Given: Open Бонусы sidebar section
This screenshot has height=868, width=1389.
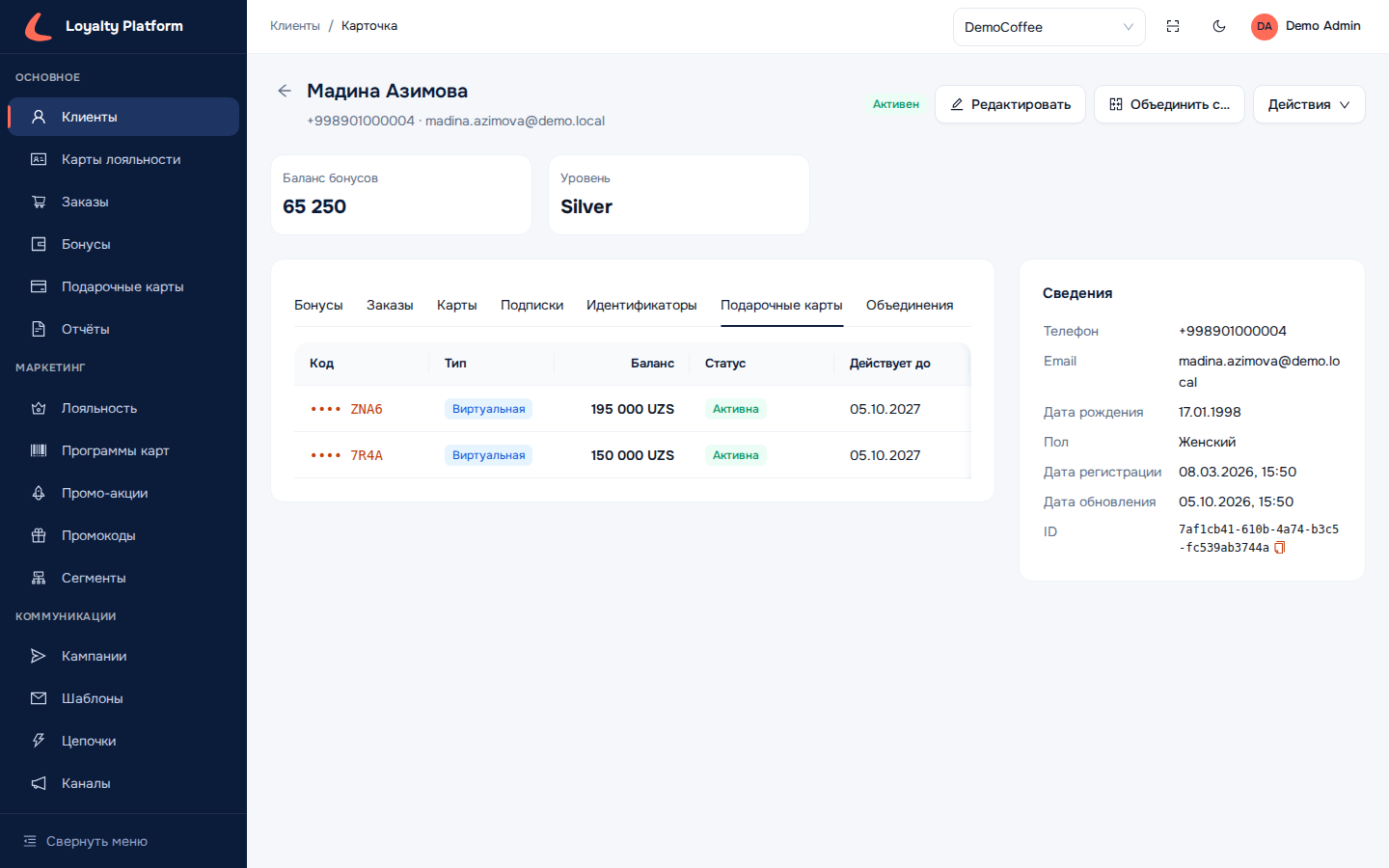Looking at the screenshot, I should tap(123, 244).
